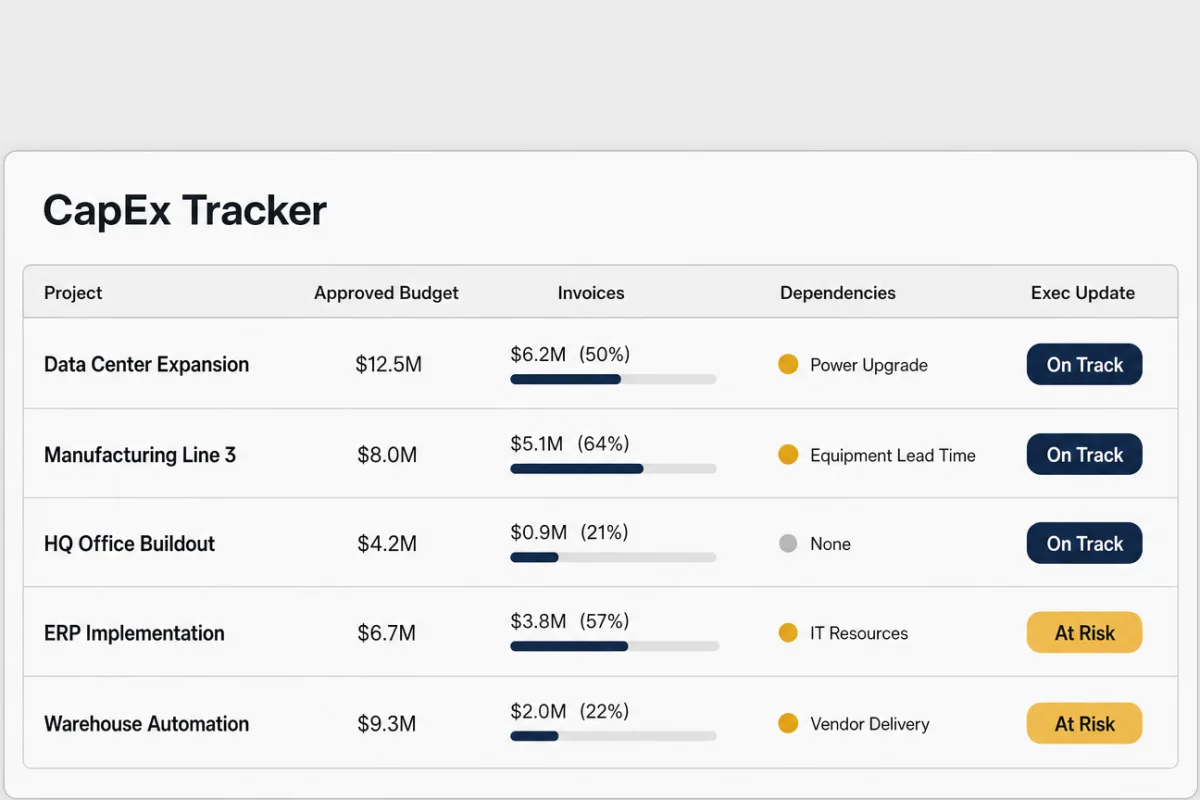This screenshot has width=1200, height=800.
Task: Select the Manufacturing Line 3 project name
Action: pos(140,455)
